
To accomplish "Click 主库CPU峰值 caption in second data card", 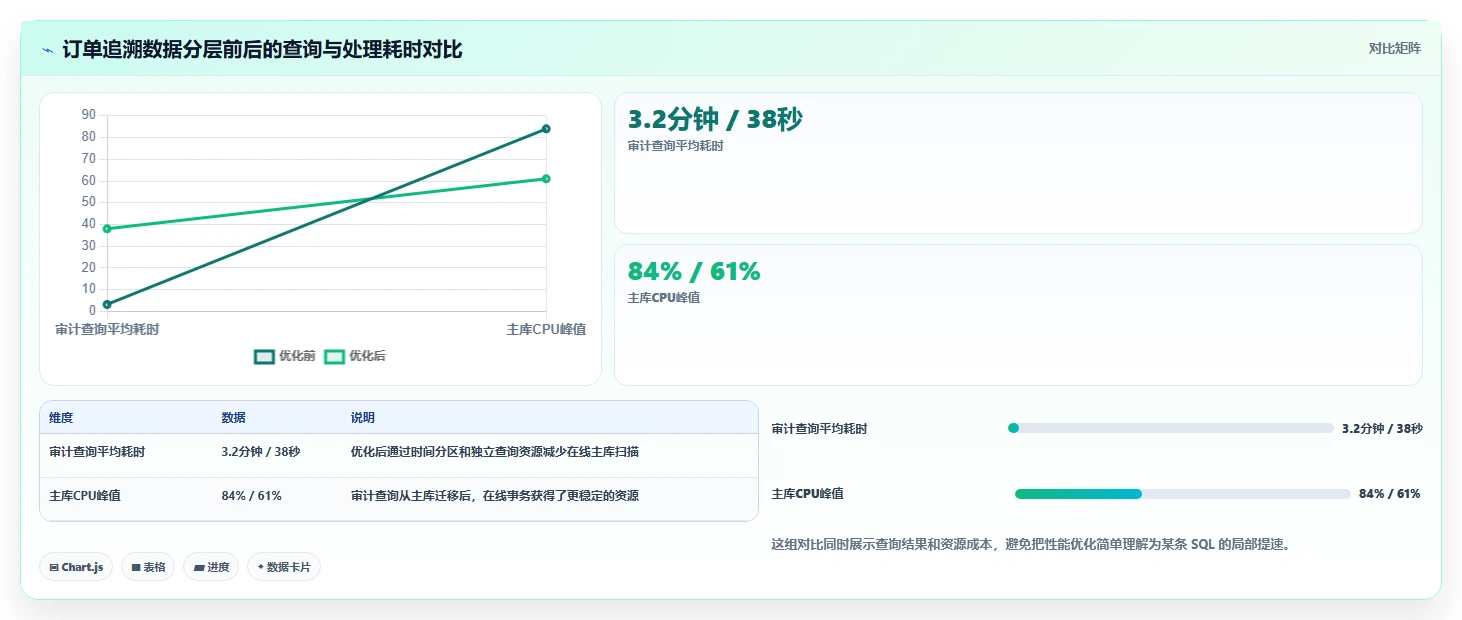I will pyautogui.click(x=663, y=298).
